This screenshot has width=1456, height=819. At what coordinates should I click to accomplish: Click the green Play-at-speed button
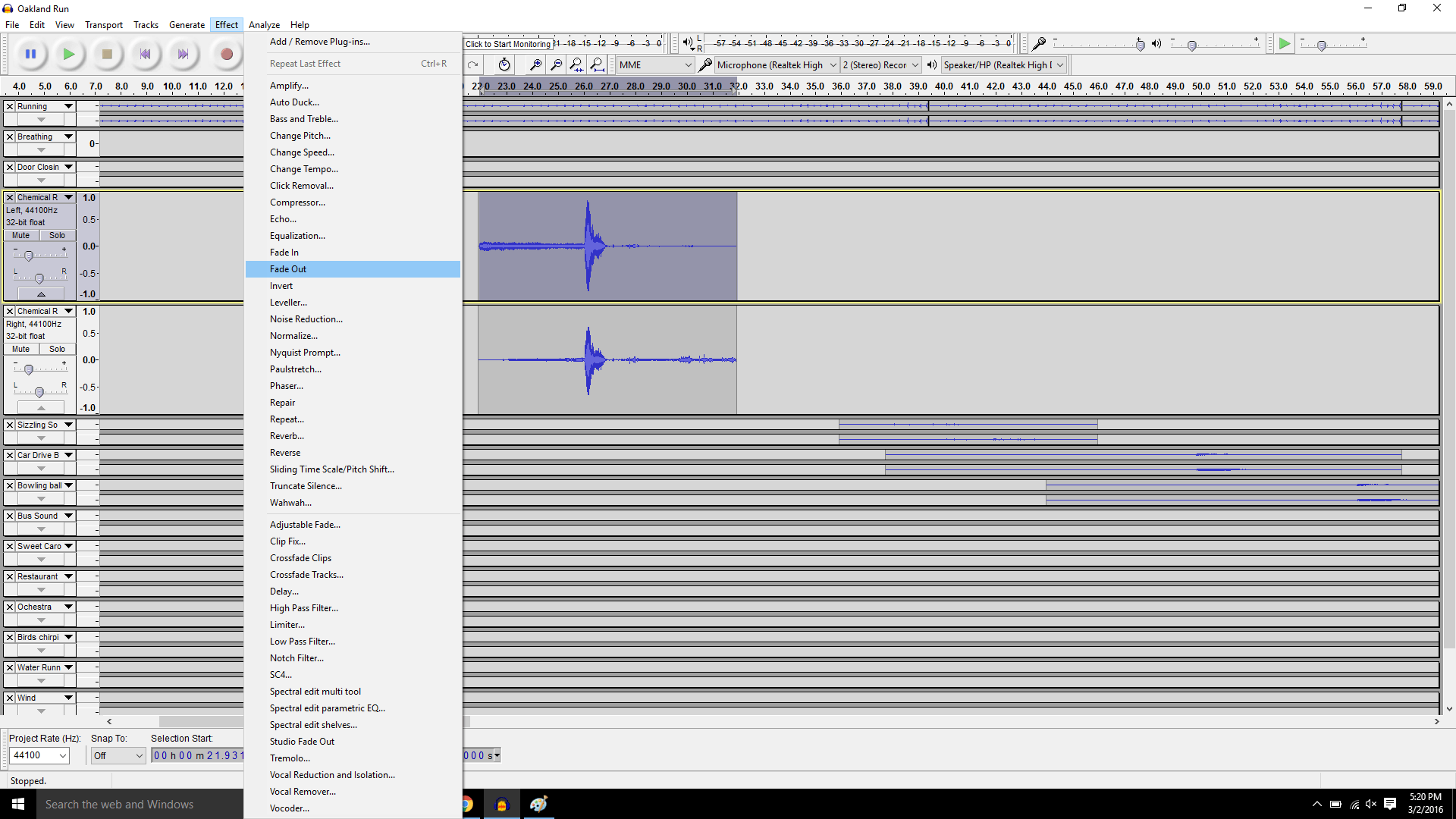point(1284,44)
